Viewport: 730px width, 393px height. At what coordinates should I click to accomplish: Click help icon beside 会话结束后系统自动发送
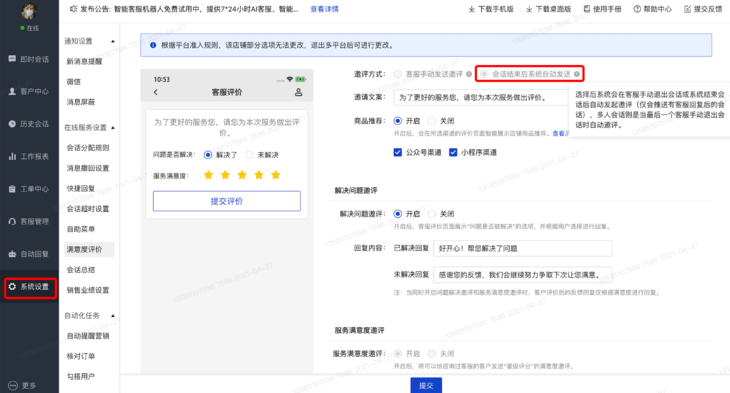(577, 74)
